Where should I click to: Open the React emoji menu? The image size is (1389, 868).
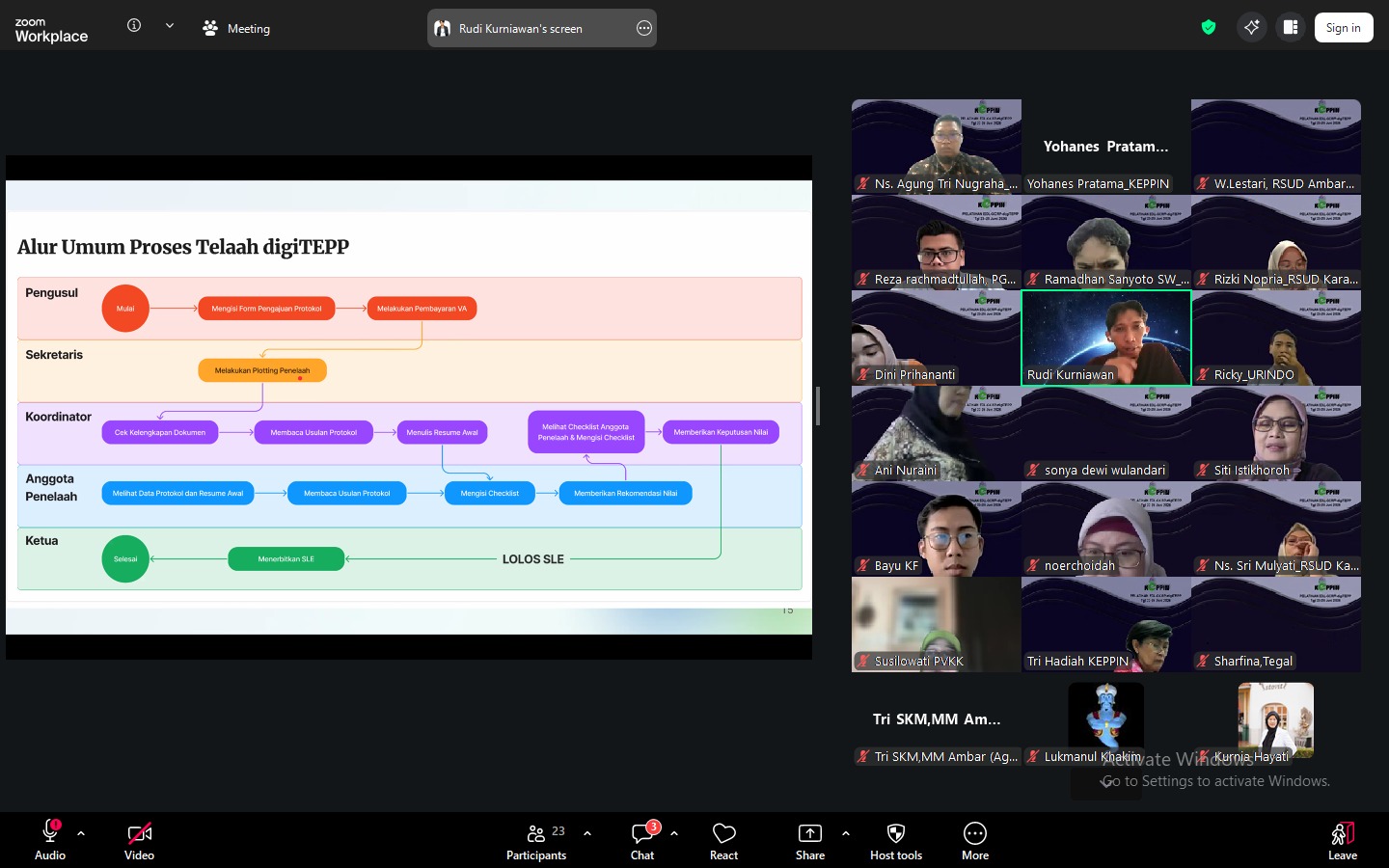click(723, 841)
